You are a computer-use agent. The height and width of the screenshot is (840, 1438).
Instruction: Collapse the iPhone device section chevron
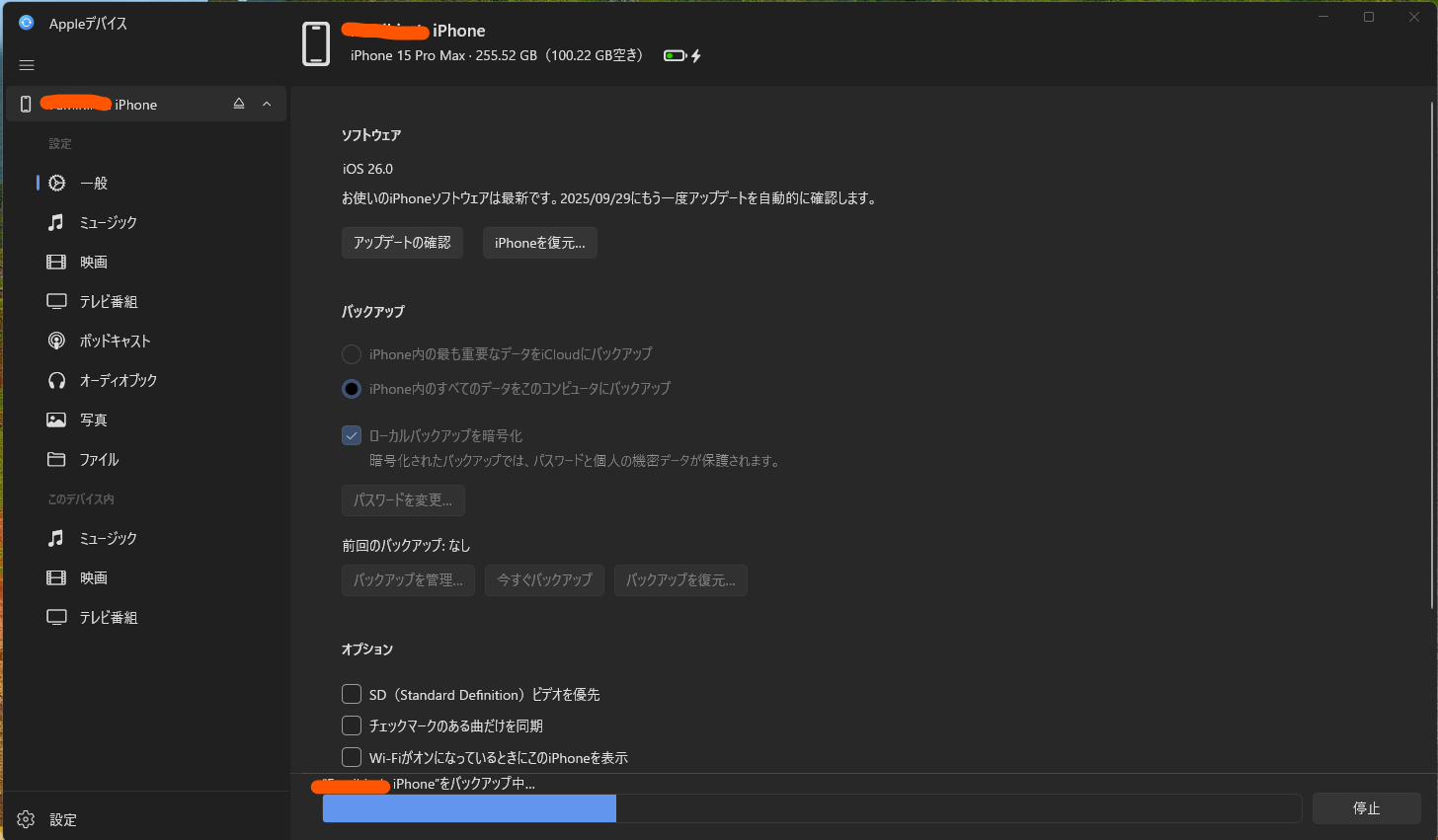(x=267, y=104)
